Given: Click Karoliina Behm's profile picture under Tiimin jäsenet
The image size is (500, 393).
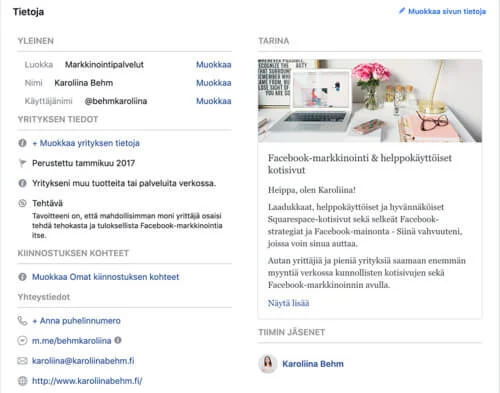Looking at the screenshot, I should (268, 364).
